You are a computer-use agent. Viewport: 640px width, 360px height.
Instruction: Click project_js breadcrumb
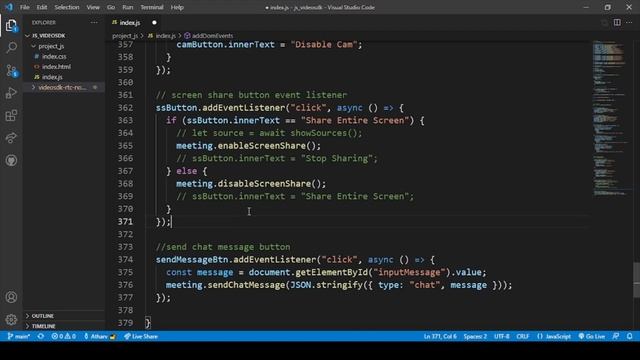125,36
